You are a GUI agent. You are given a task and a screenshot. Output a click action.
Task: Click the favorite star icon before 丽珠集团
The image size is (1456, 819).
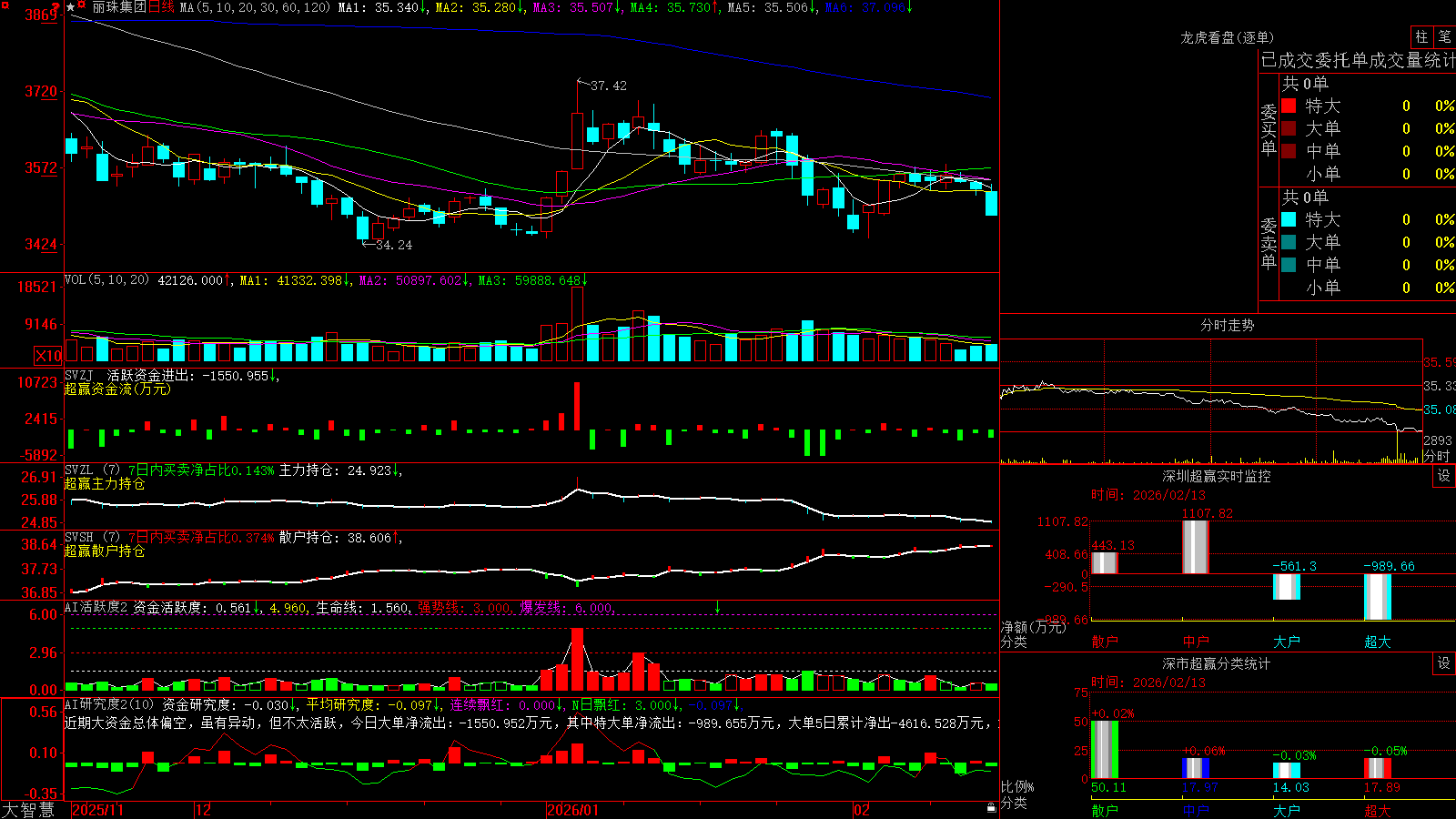(71, 7)
